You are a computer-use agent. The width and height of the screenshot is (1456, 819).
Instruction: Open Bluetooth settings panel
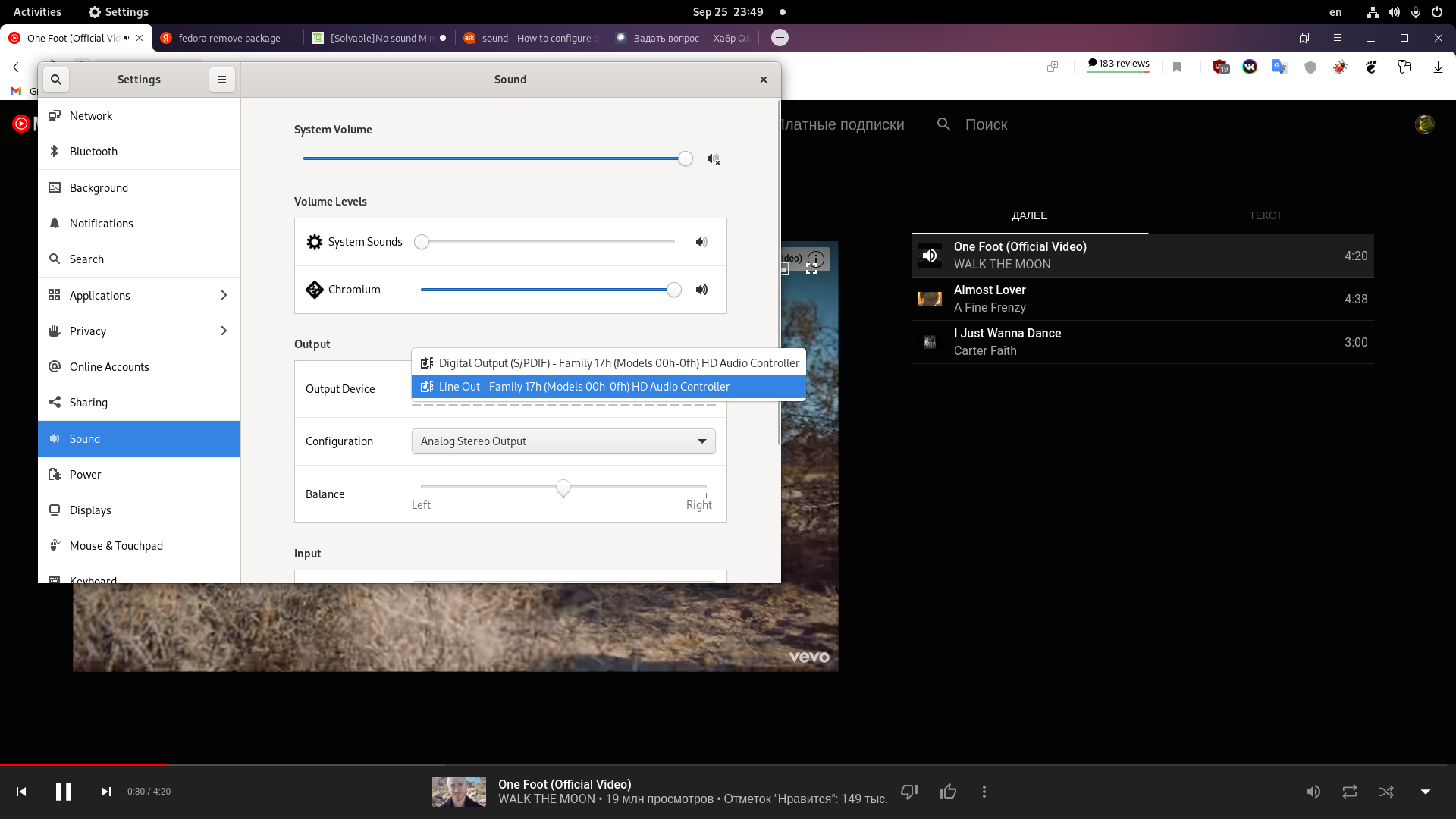140,152
